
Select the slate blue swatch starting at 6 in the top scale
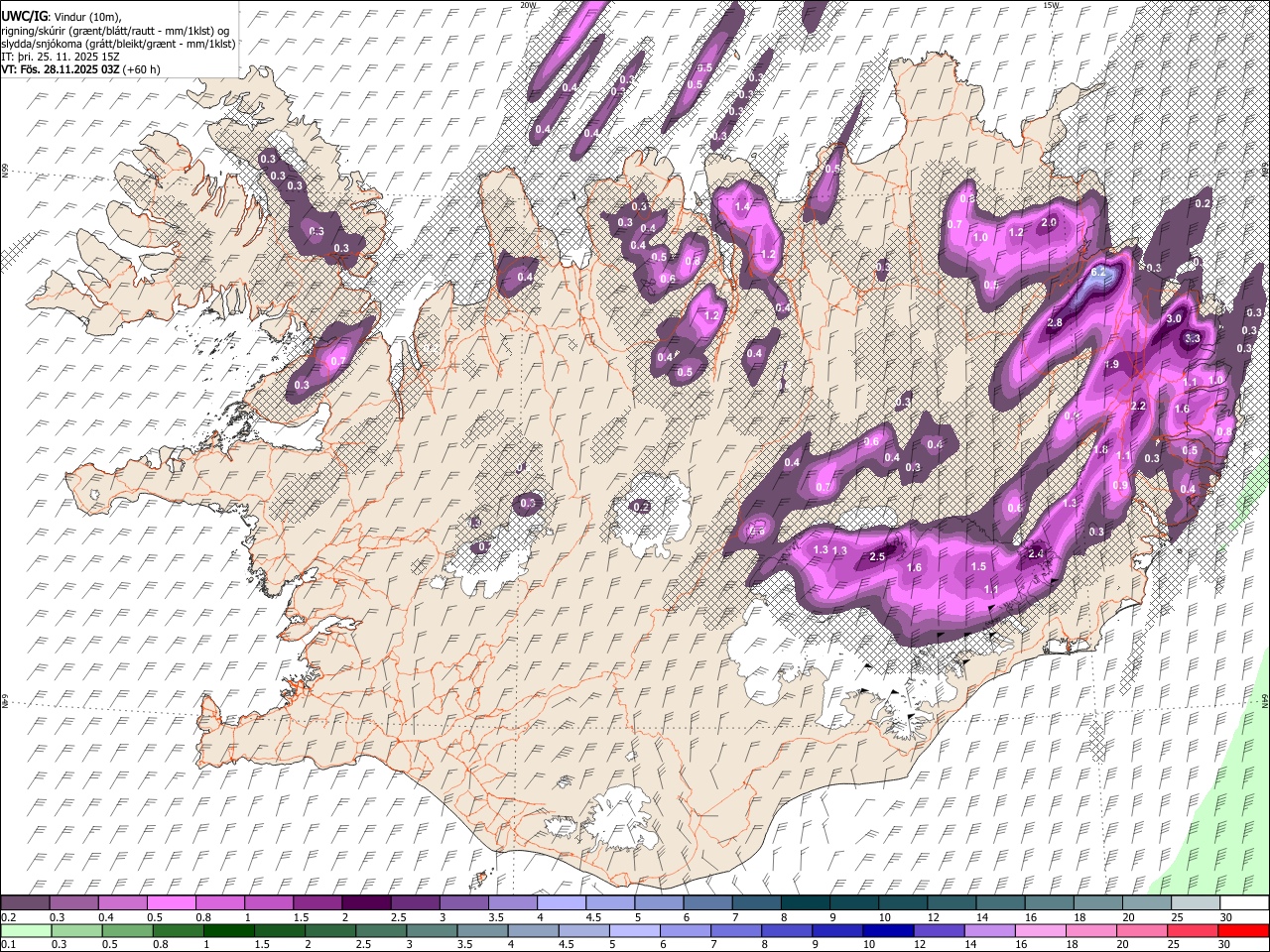click(x=708, y=902)
